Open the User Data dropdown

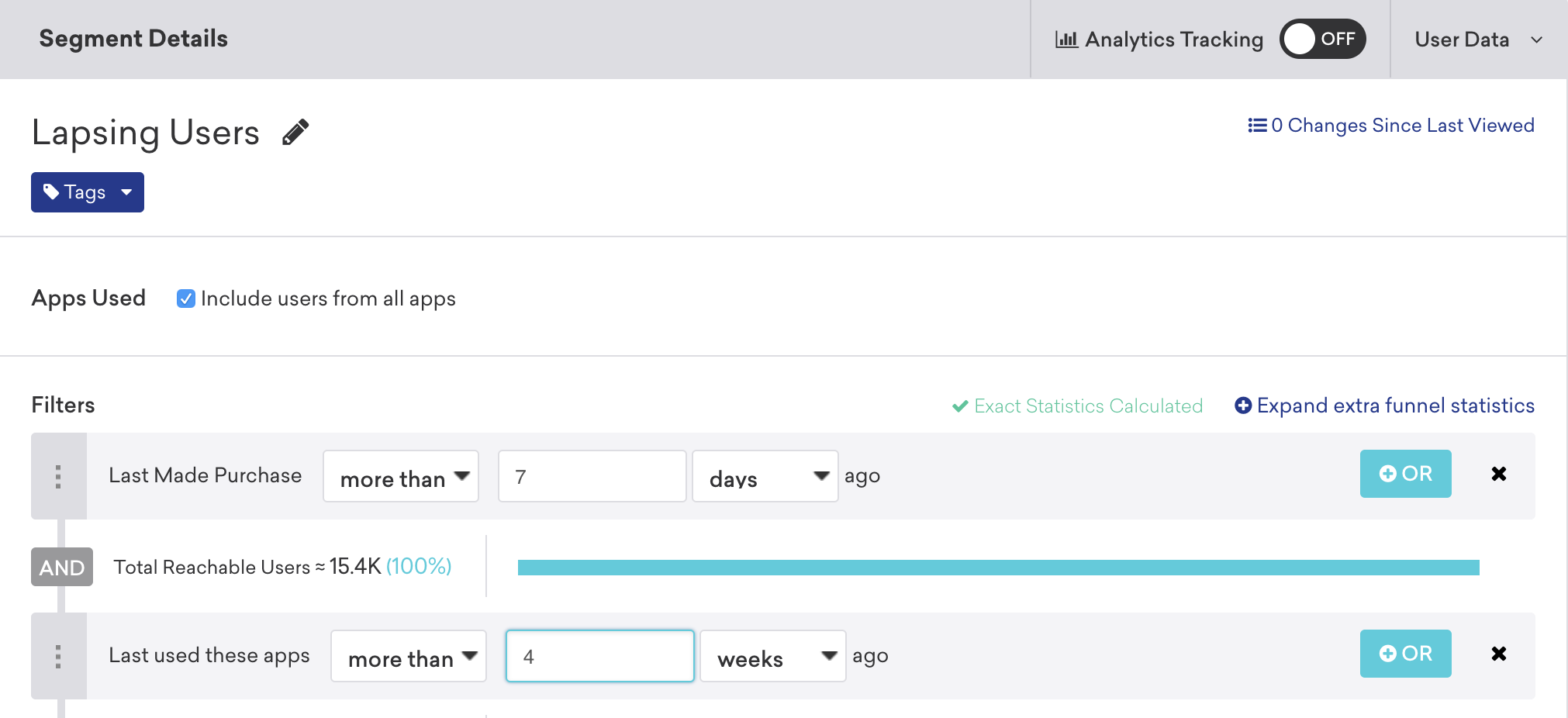pyautogui.click(x=1478, y=40)
